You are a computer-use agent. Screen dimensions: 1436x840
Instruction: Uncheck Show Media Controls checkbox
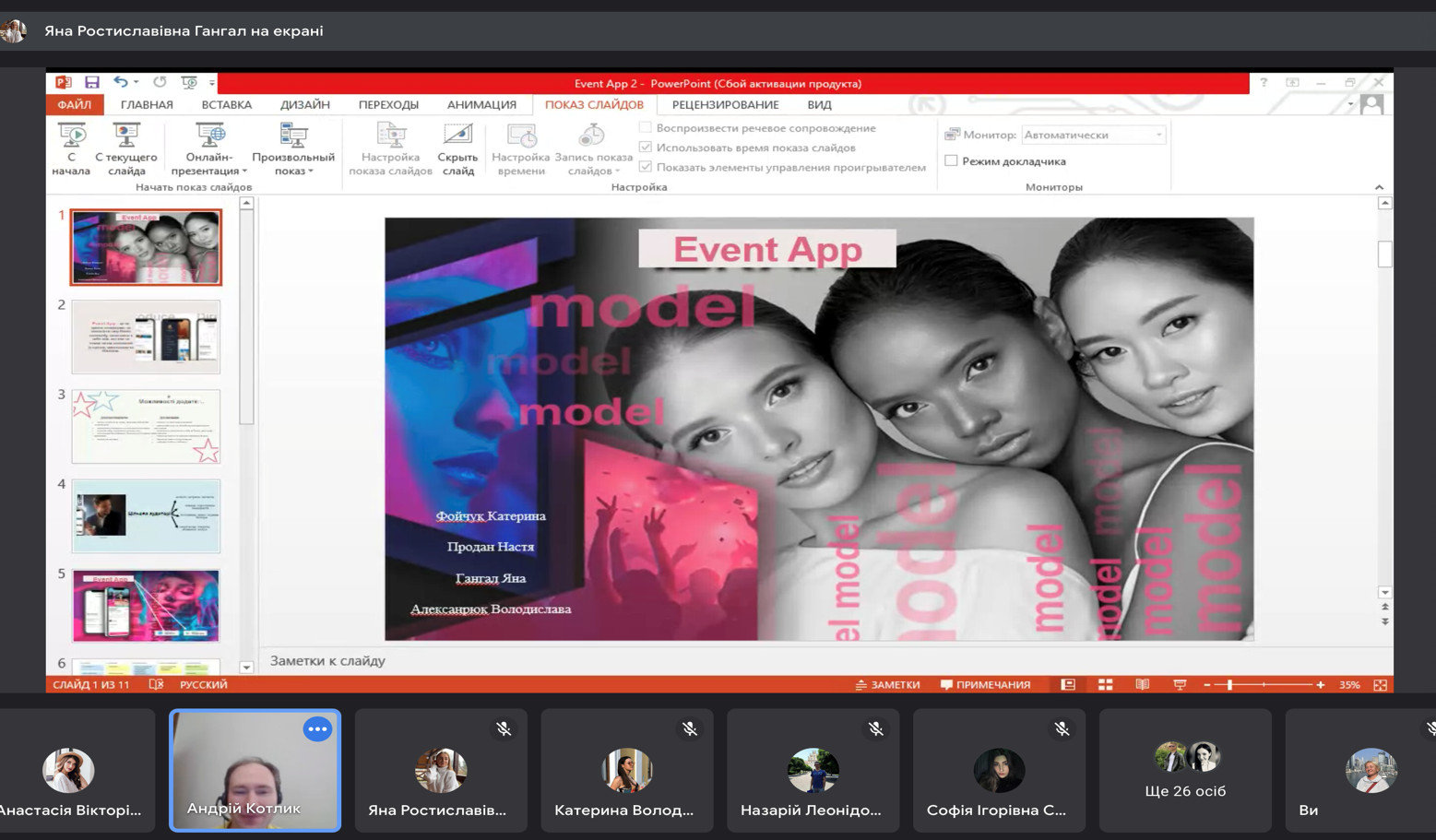pos(646,167)
